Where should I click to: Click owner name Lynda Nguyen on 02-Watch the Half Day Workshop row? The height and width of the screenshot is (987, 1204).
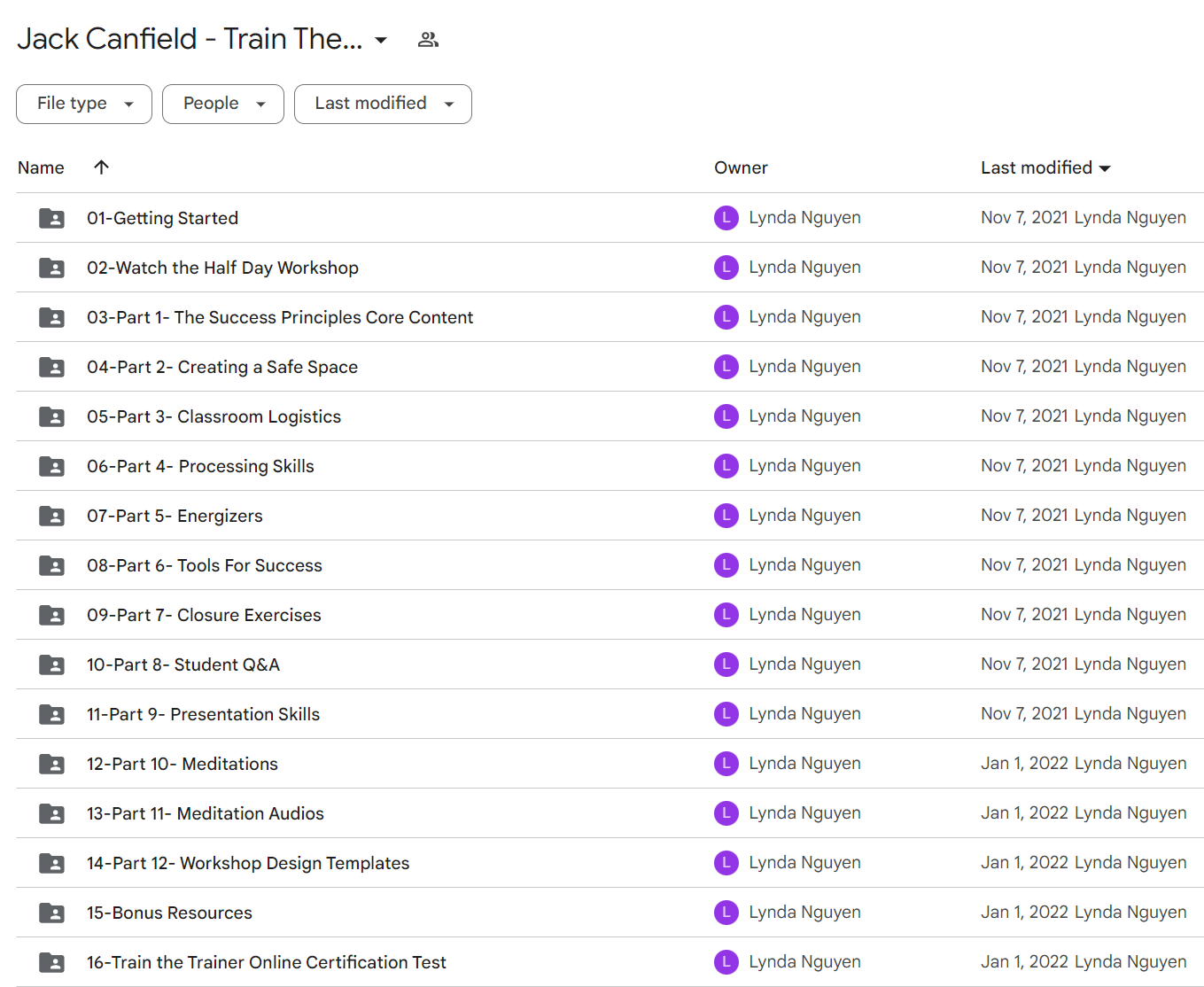coord(804,268)
